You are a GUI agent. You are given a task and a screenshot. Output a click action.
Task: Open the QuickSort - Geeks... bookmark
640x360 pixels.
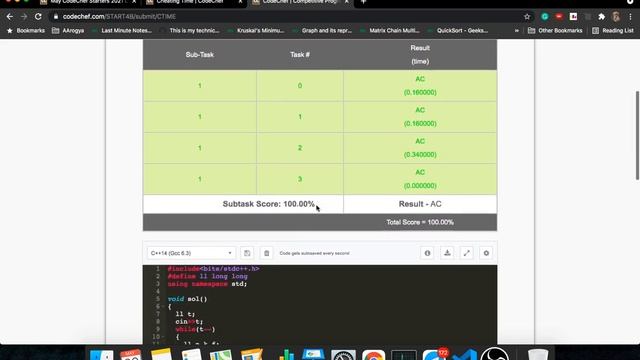pyautogui.click(x=458, y=31)
